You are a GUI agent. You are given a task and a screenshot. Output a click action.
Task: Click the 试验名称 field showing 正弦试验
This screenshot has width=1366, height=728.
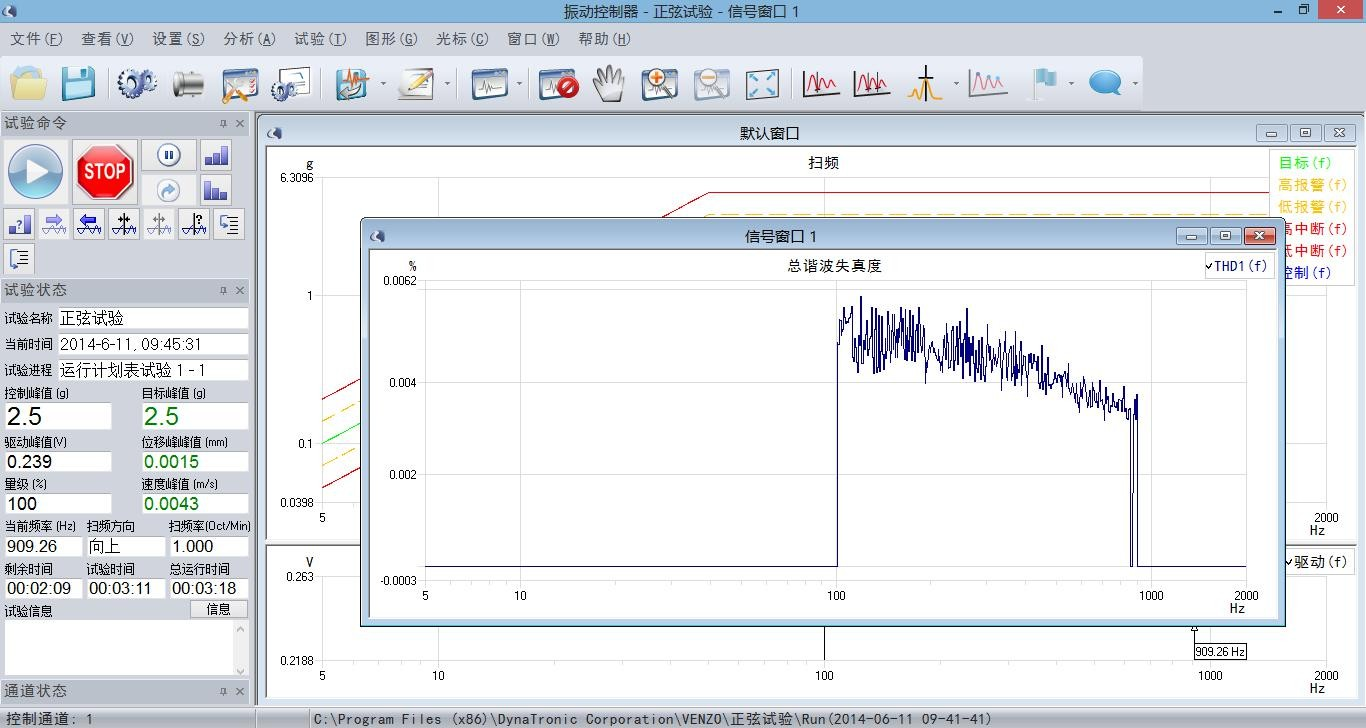[x=152, y=318]
